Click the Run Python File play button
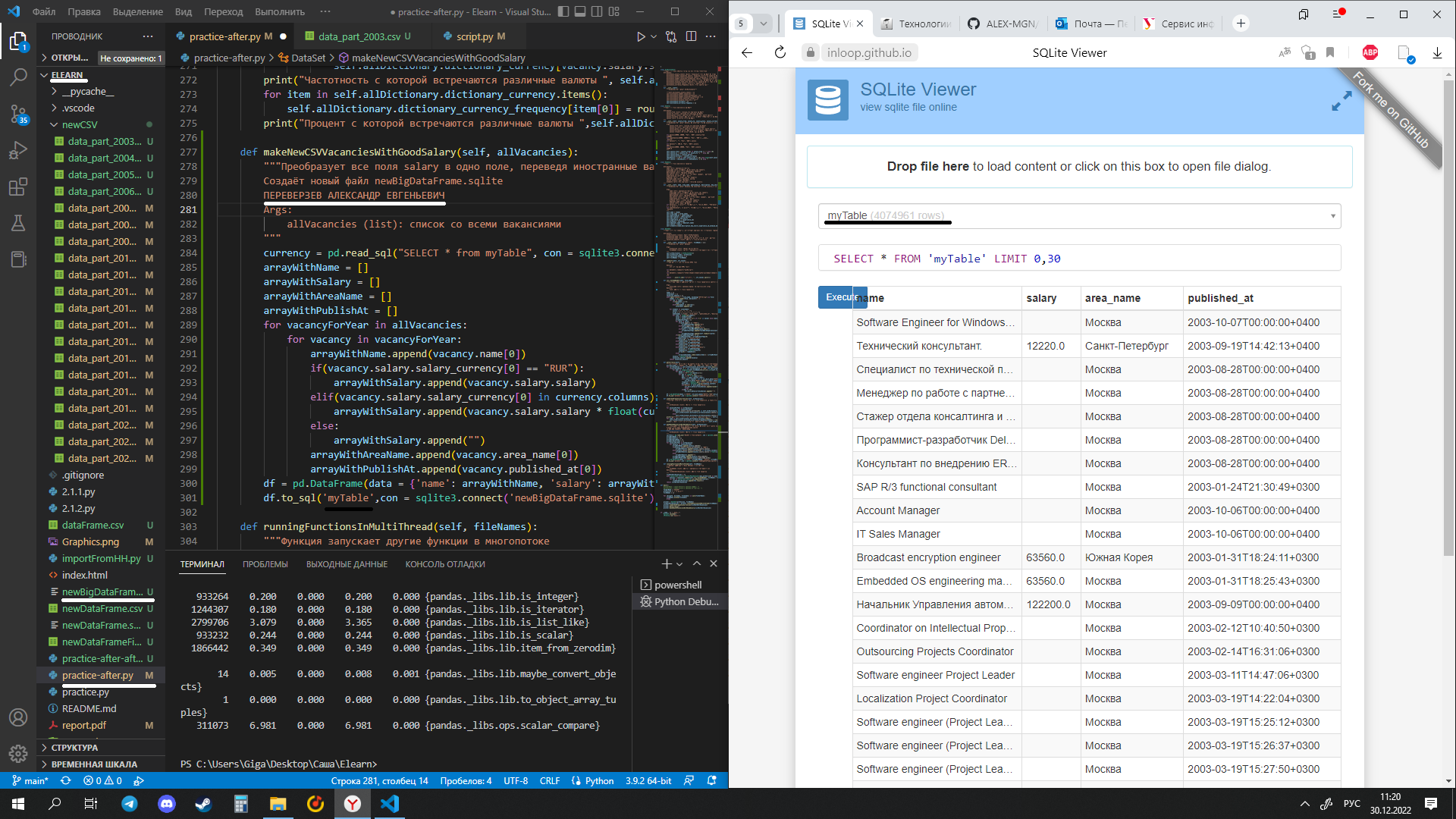This screenshot has height=819, width=1456. (641, 36)
